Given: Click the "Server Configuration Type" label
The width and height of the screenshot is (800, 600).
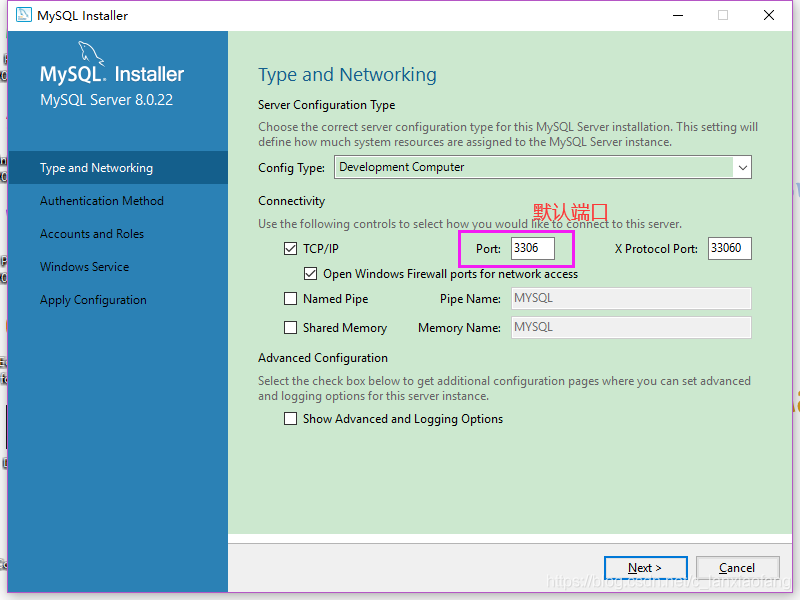Looking at the screenshot, I should point(327,105).
